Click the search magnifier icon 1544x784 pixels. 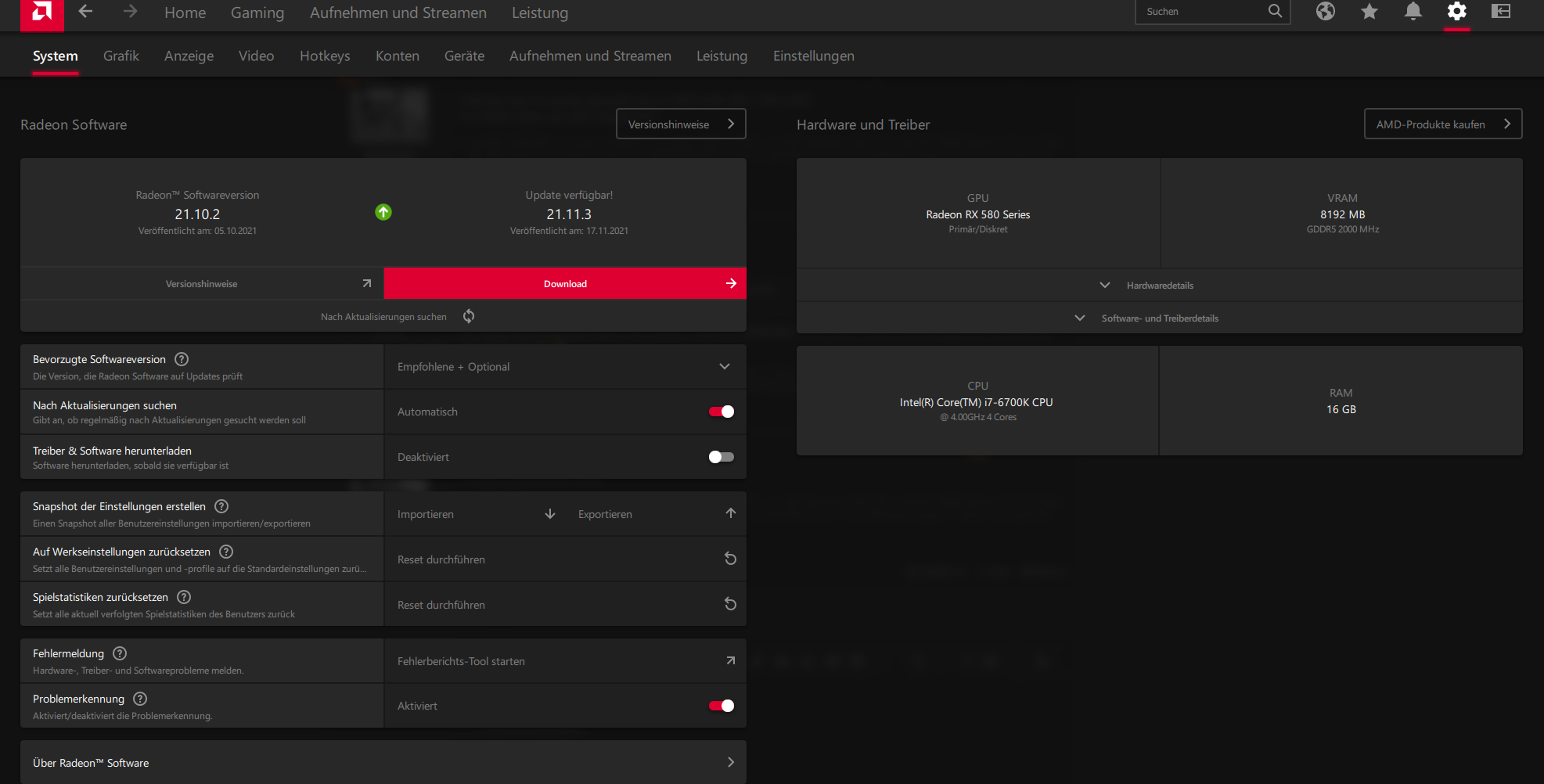pos(1275,11)
